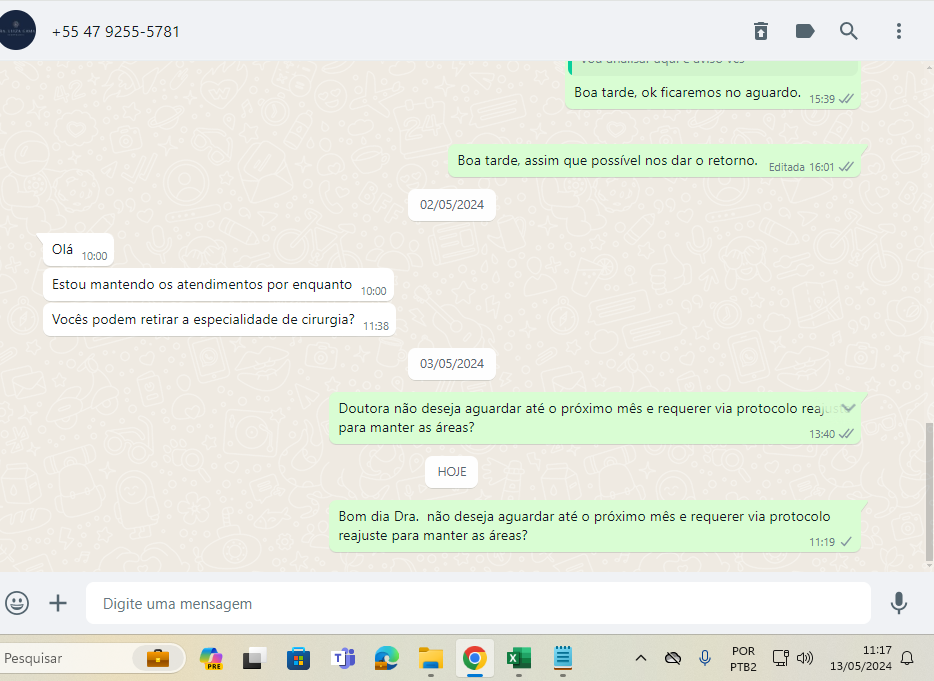Search messages with the magnifier icon
Screen dimensions: 934x681
click(848, 31)
